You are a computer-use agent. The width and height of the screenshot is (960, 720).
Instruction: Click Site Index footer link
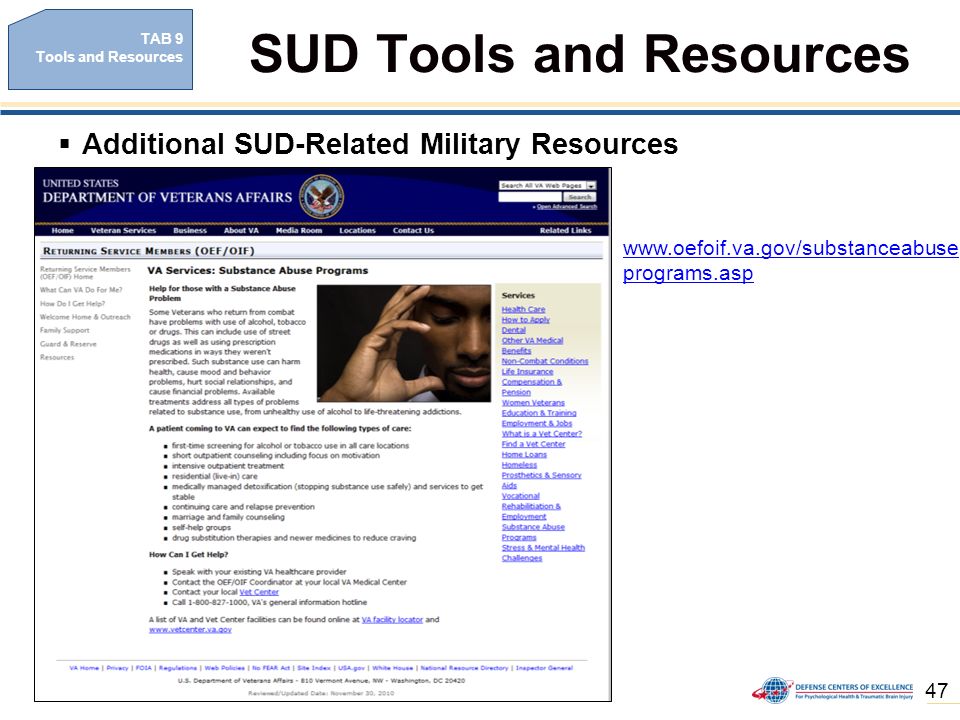313,669
